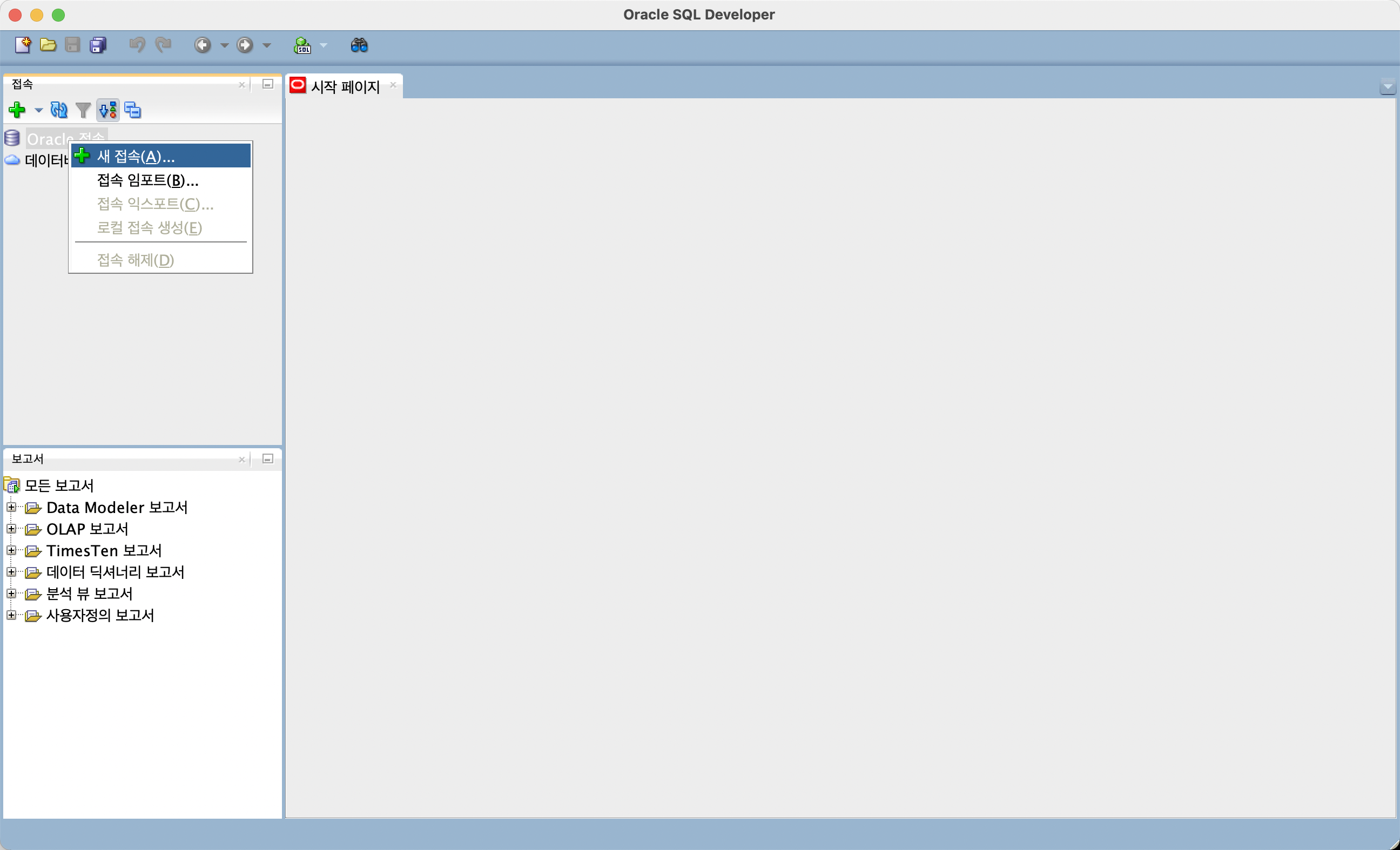The height and width of the screenshot is (850, 1400).
Task: Click the Undo arrow icon
Action: (137, 45)
